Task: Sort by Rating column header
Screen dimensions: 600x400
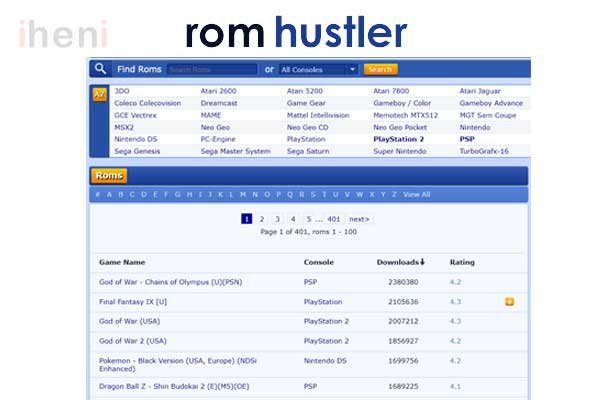Action: point(462,262)
